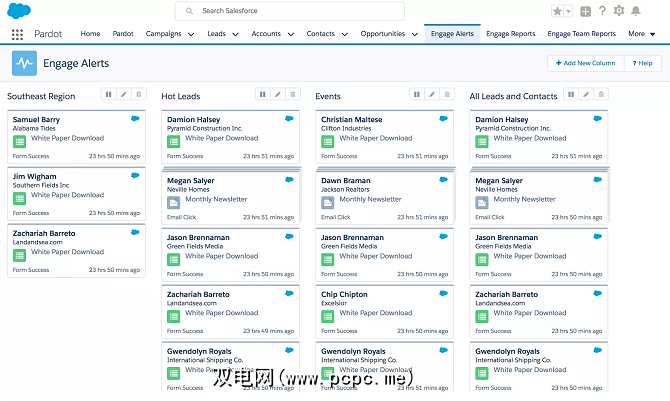Delete the Southeast Region column
The height and width of the screenshot is (401, 670).
click(138, 94)
